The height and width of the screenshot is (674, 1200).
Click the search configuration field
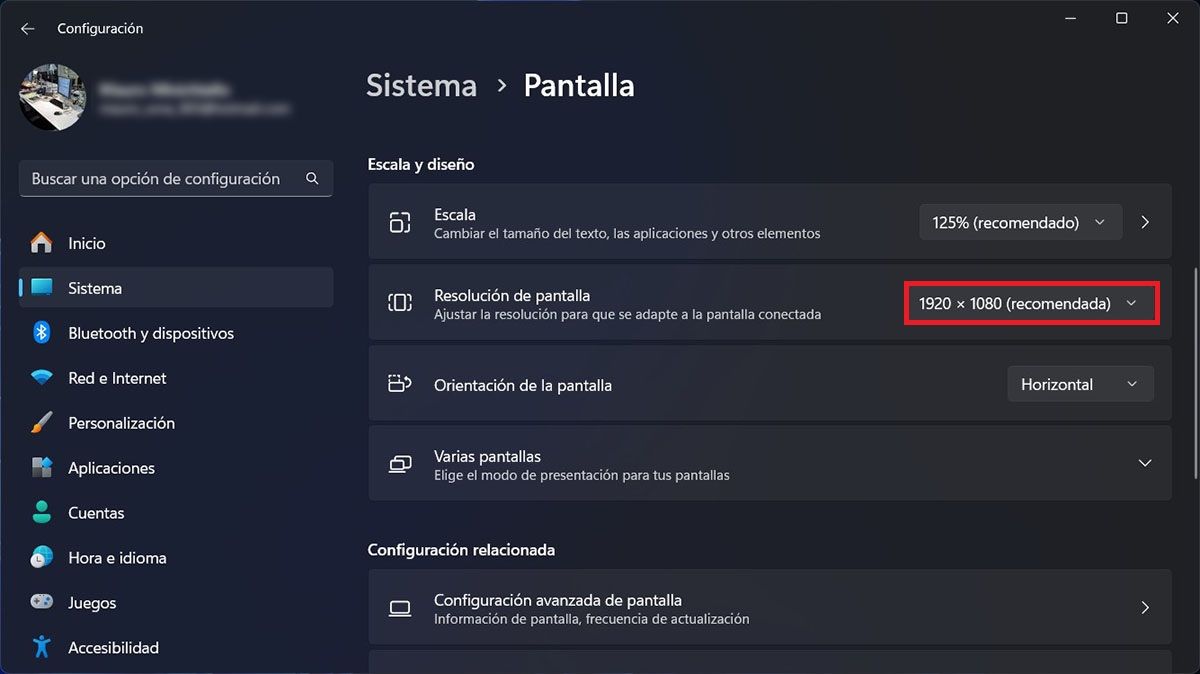coord(176,178)
